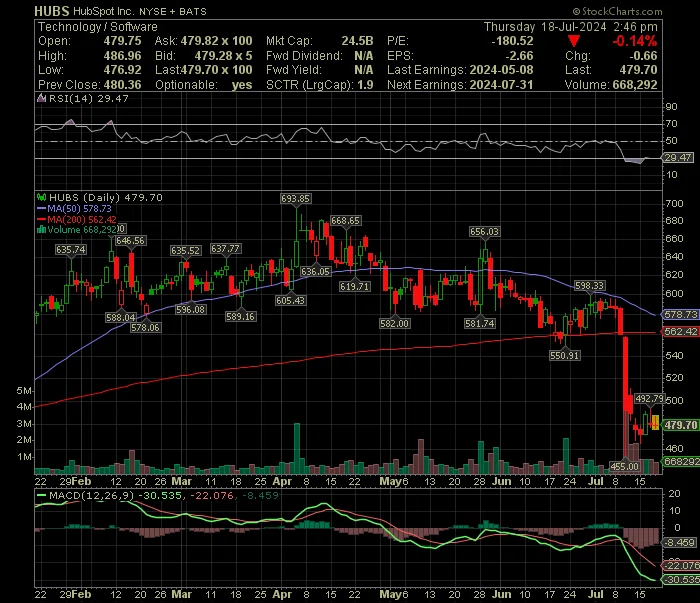Click the Last Earnings 2024-05-08 date

click(x=501, y=70)
